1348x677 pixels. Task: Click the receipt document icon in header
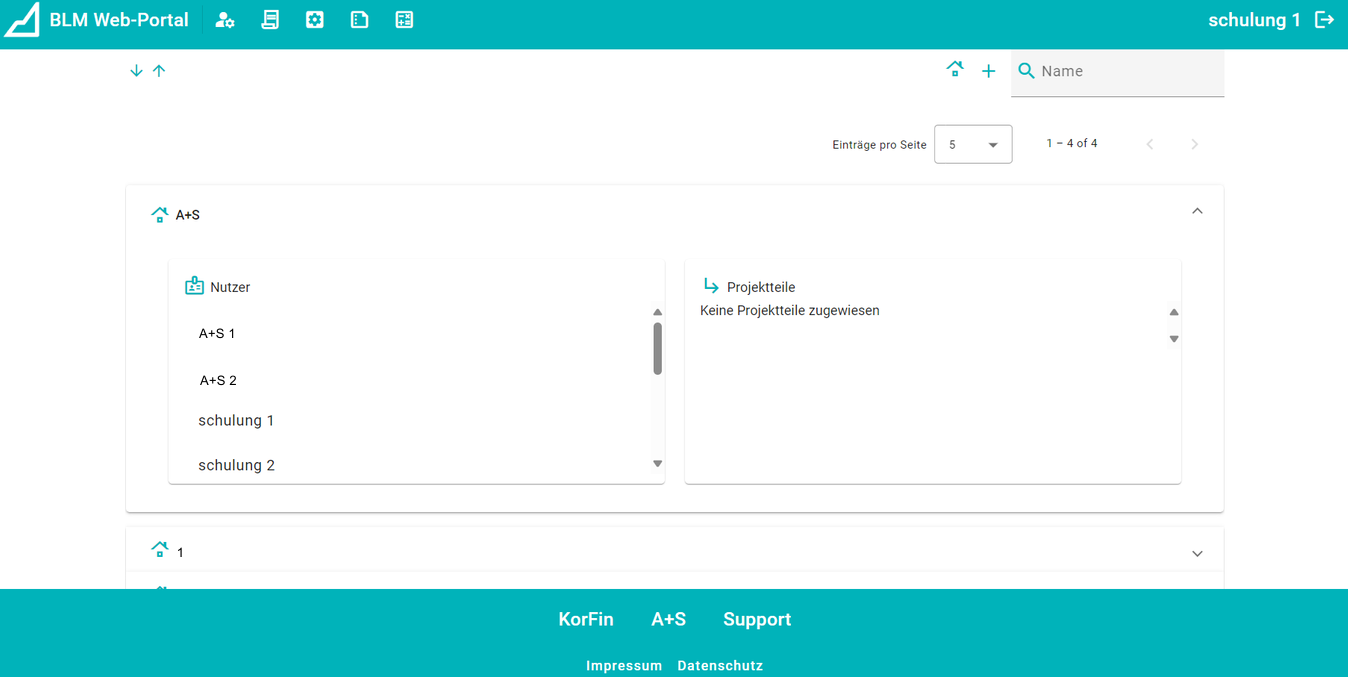click(270, 20)
